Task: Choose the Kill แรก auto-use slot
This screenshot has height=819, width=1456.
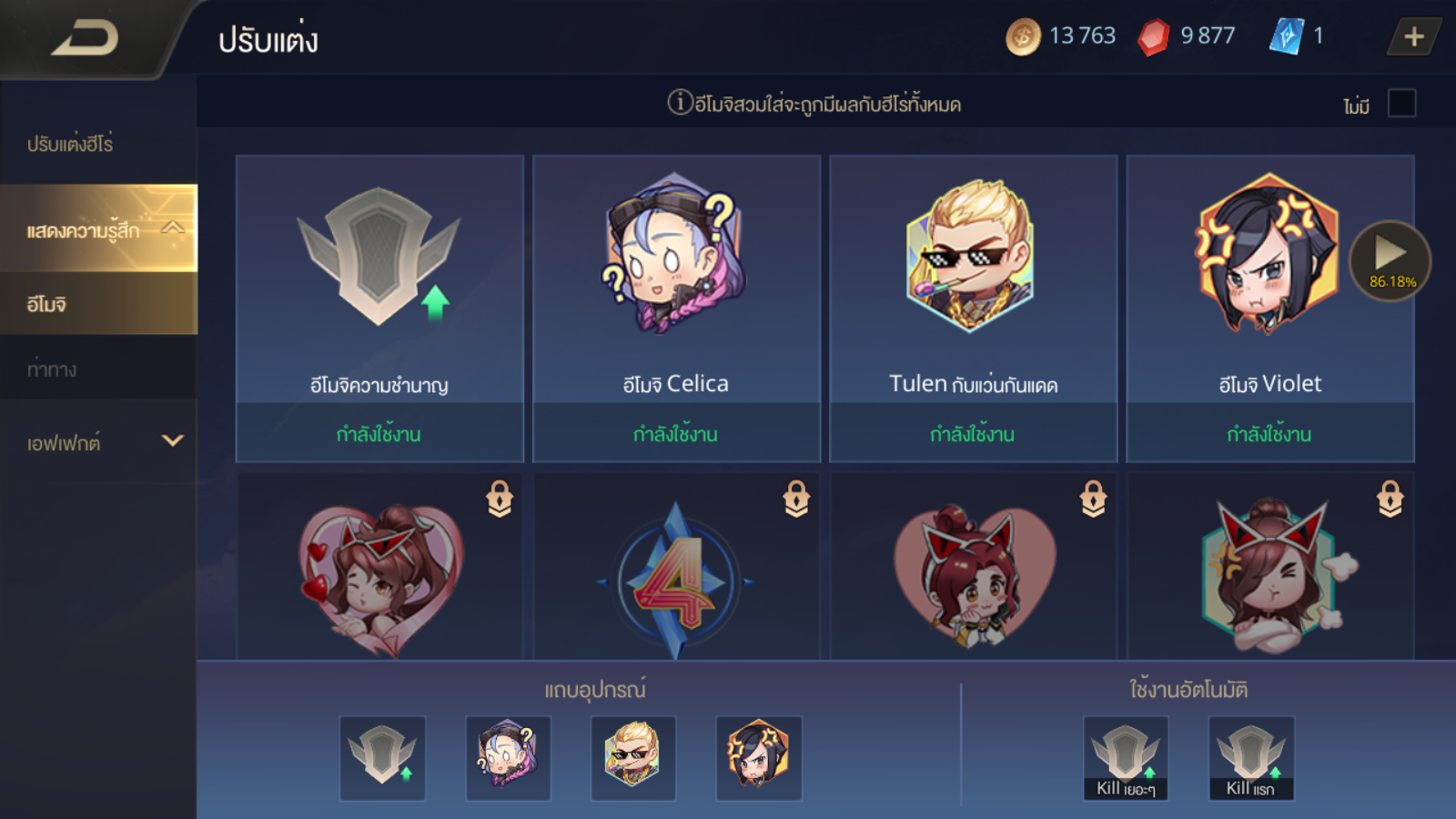Action: pyautogui.click(x=1250, y=757)
